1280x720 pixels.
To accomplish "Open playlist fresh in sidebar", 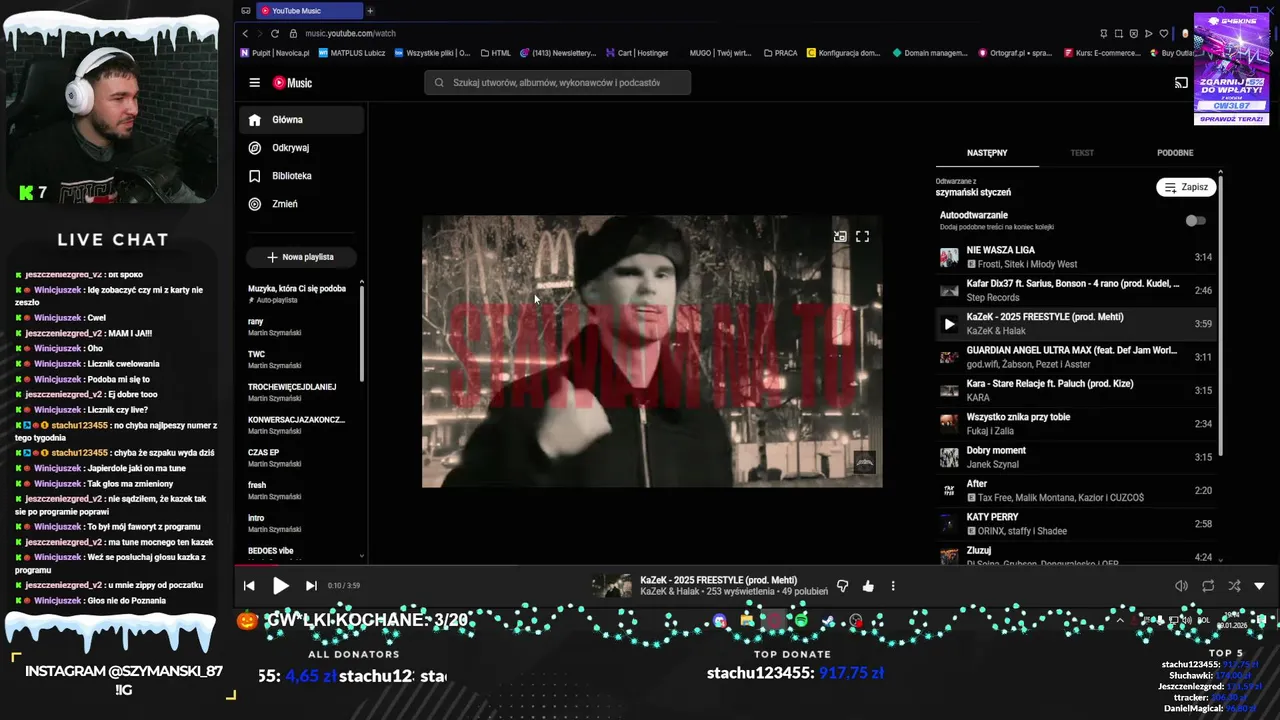I will tap(300, 490).
